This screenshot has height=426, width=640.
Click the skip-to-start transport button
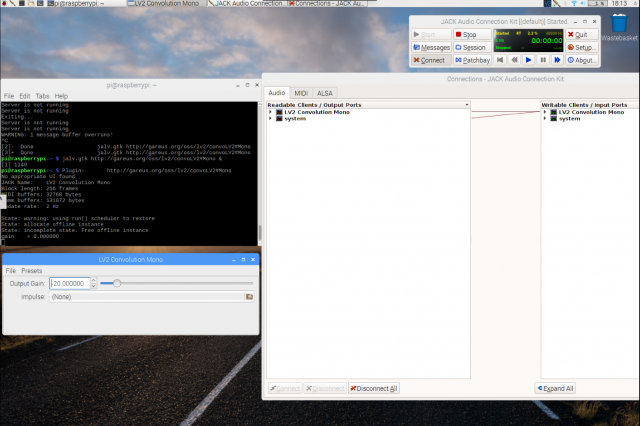(x=500, y=60)
